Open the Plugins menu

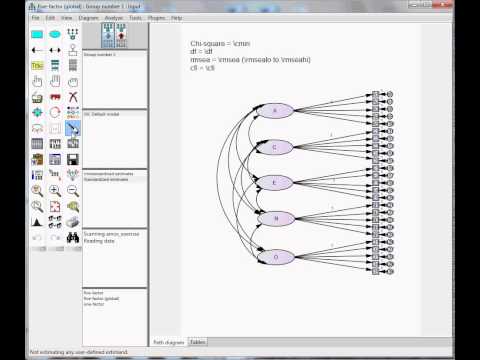(156, 18)
